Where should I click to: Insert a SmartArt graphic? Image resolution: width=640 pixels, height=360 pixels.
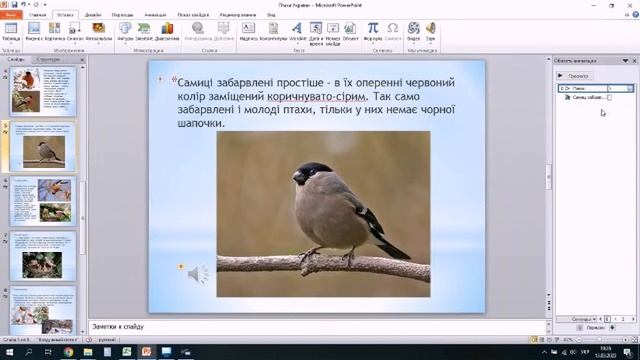(144, 29)
